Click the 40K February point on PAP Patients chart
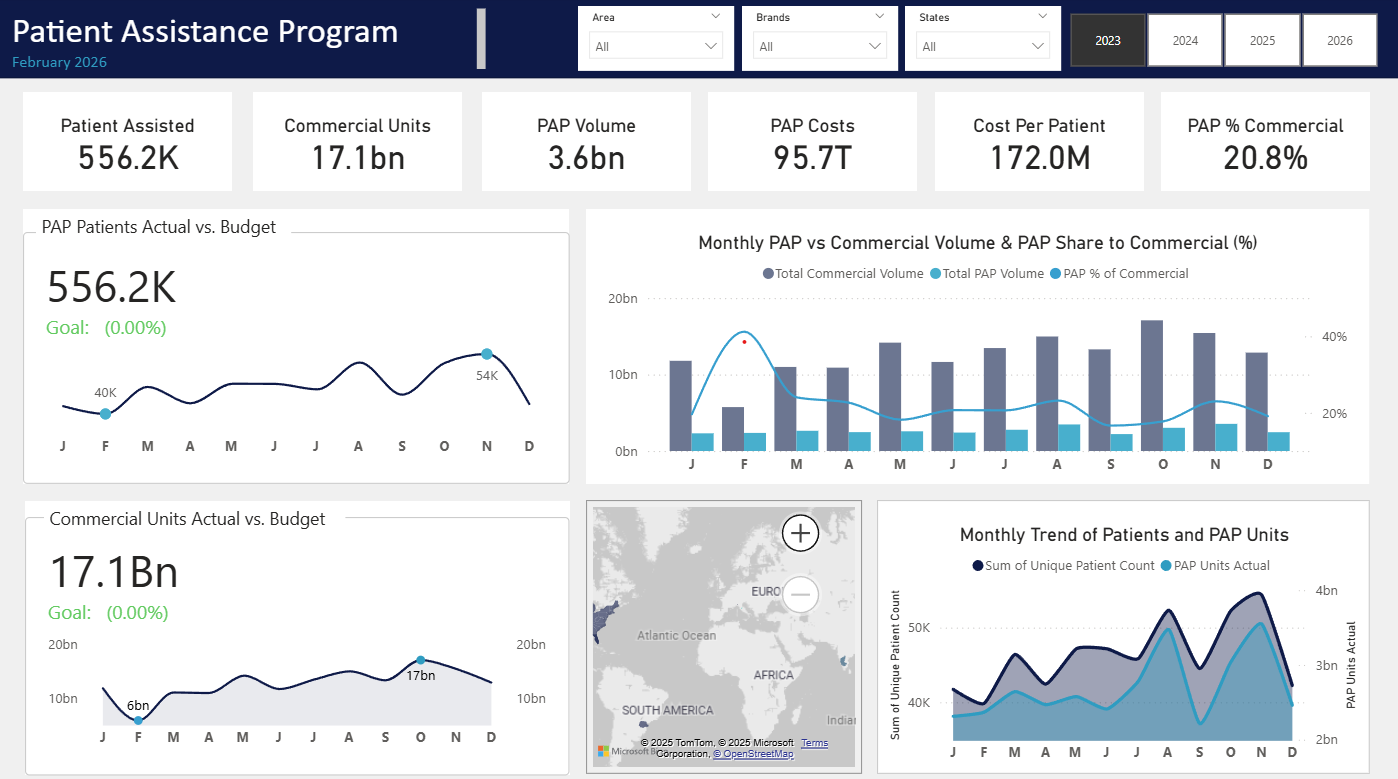The image size is (1398, 779). point(105,413)
